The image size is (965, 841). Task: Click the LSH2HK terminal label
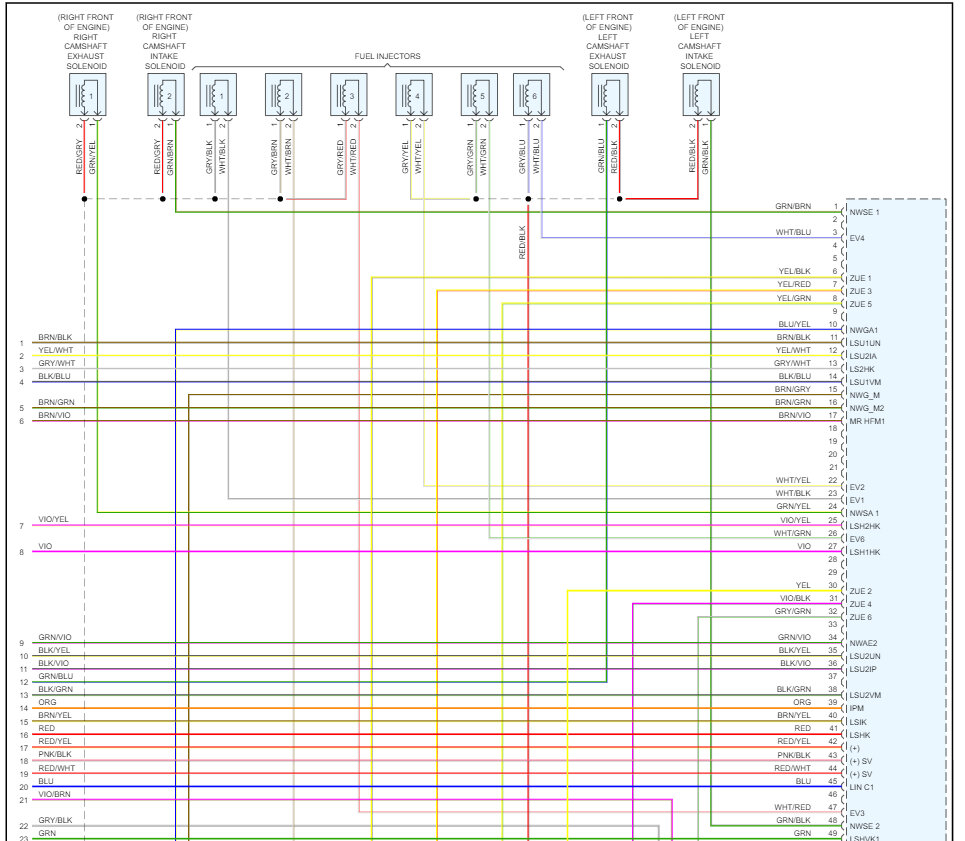(x=865, y=526)
